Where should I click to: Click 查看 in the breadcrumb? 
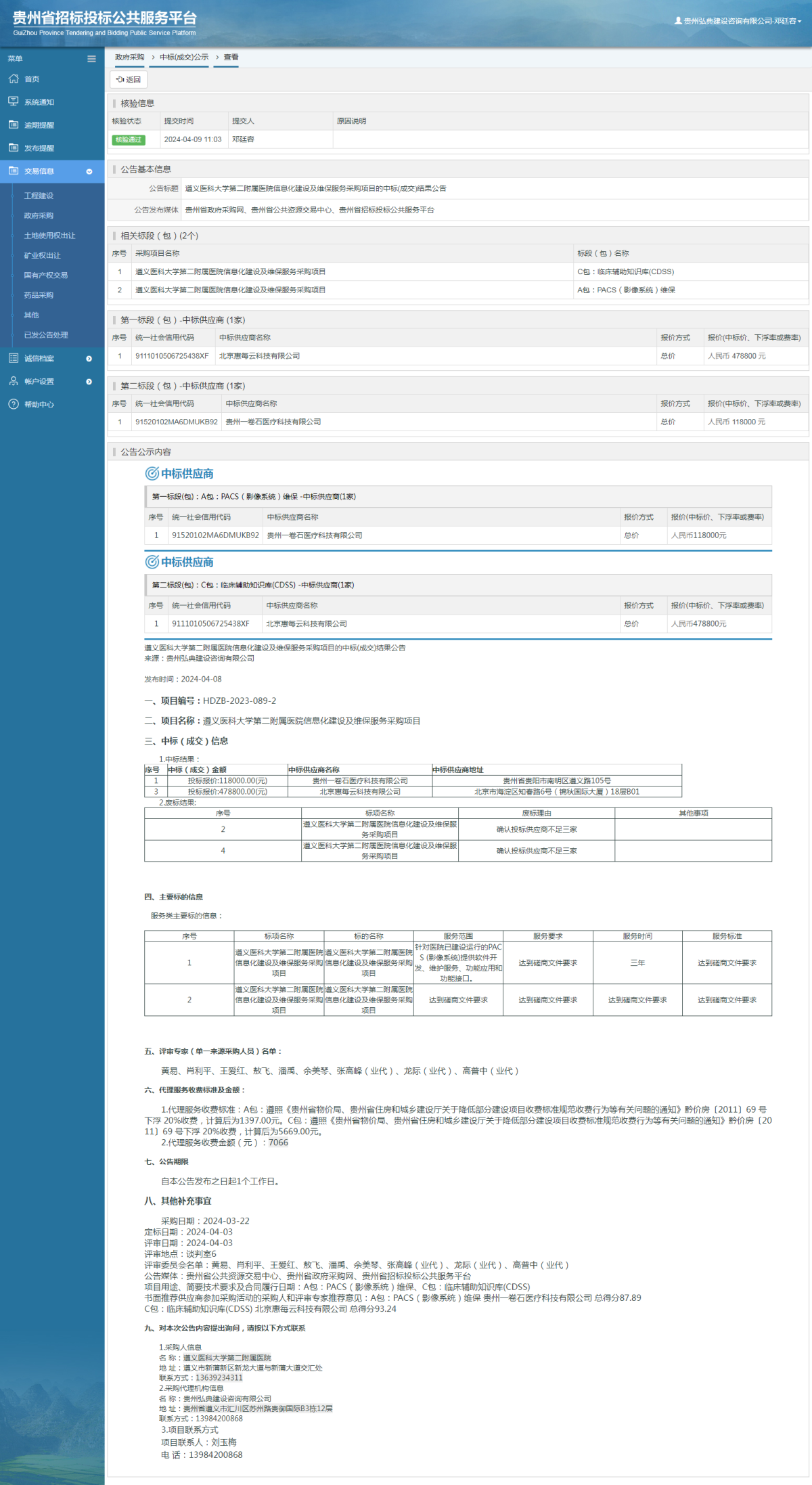(231, 57)
